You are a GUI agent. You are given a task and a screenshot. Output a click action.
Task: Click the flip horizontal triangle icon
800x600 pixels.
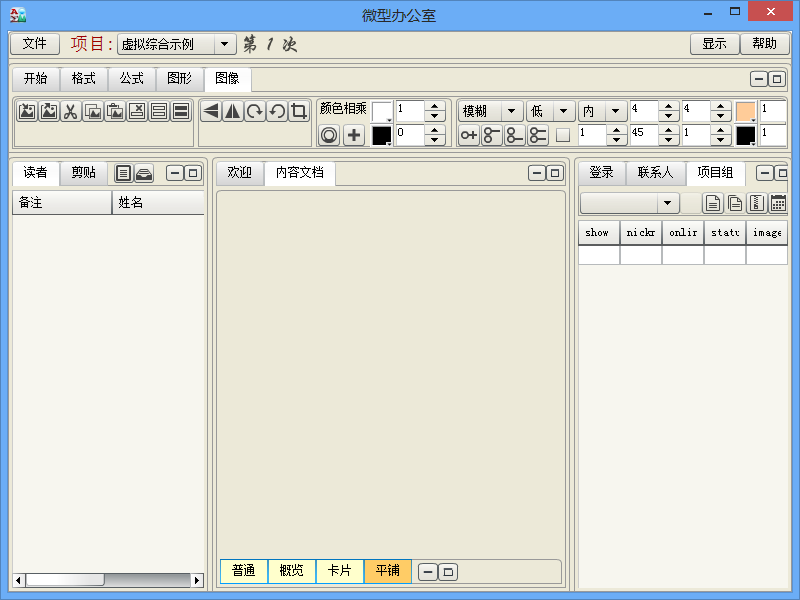tap(235, 112)
